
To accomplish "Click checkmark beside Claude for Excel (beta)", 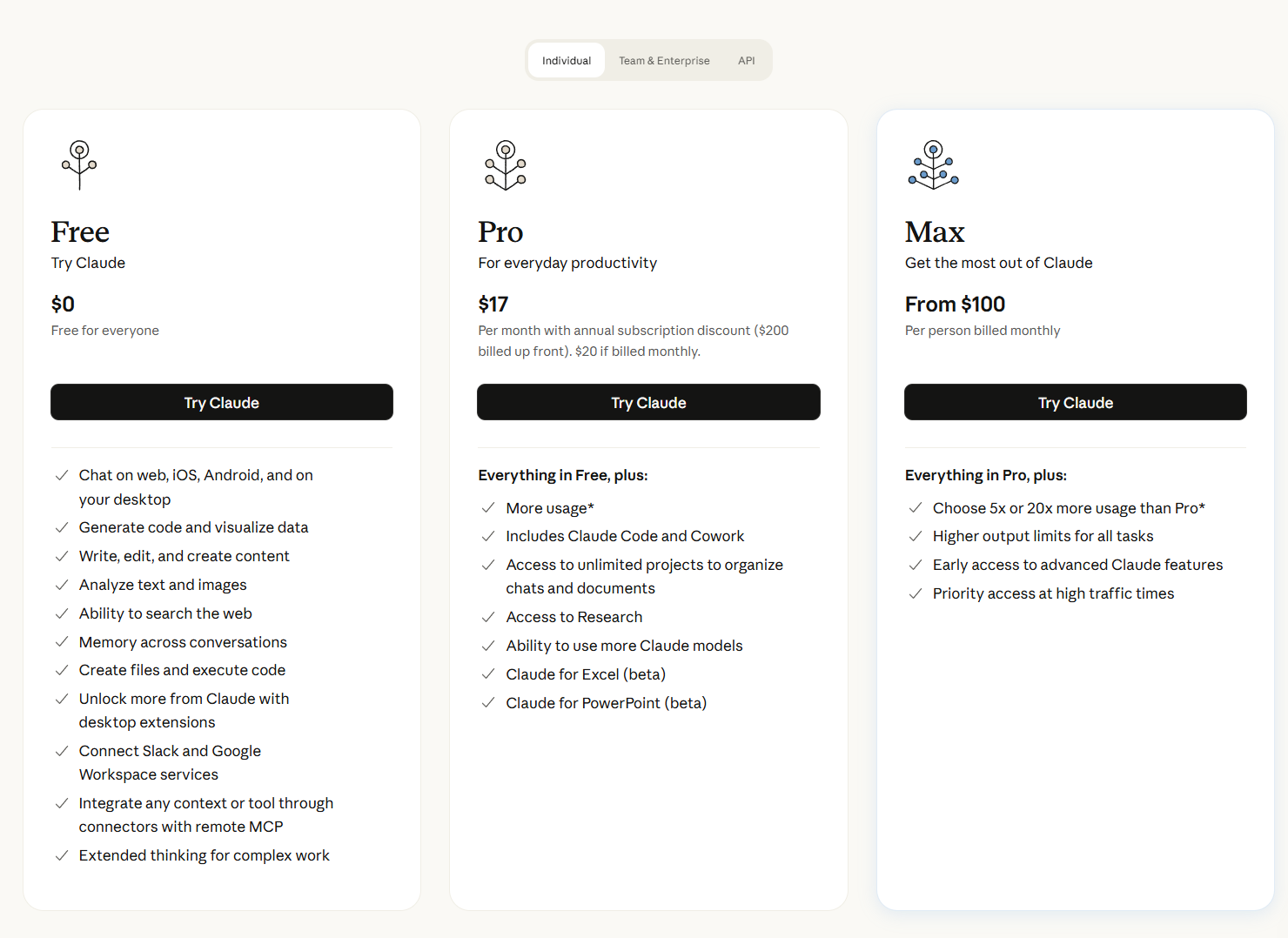I will click(488, 674).
